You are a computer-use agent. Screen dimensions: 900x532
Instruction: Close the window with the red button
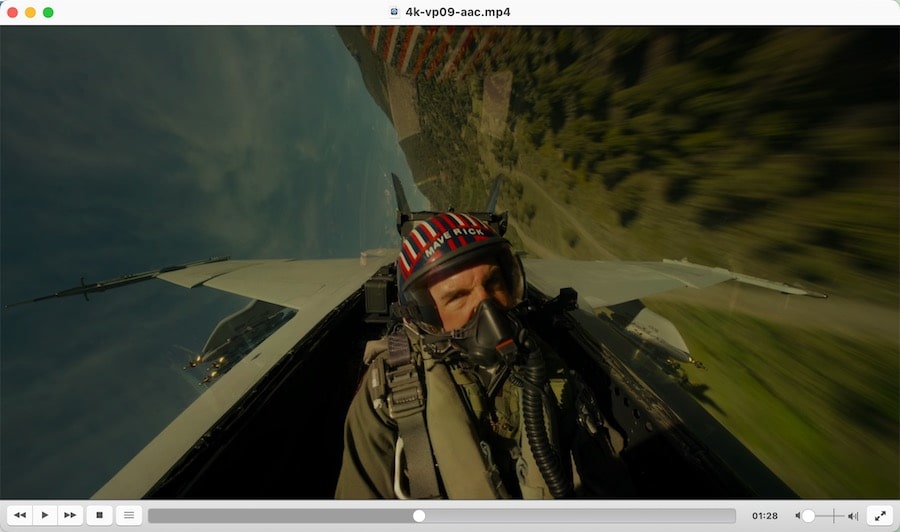12,12
